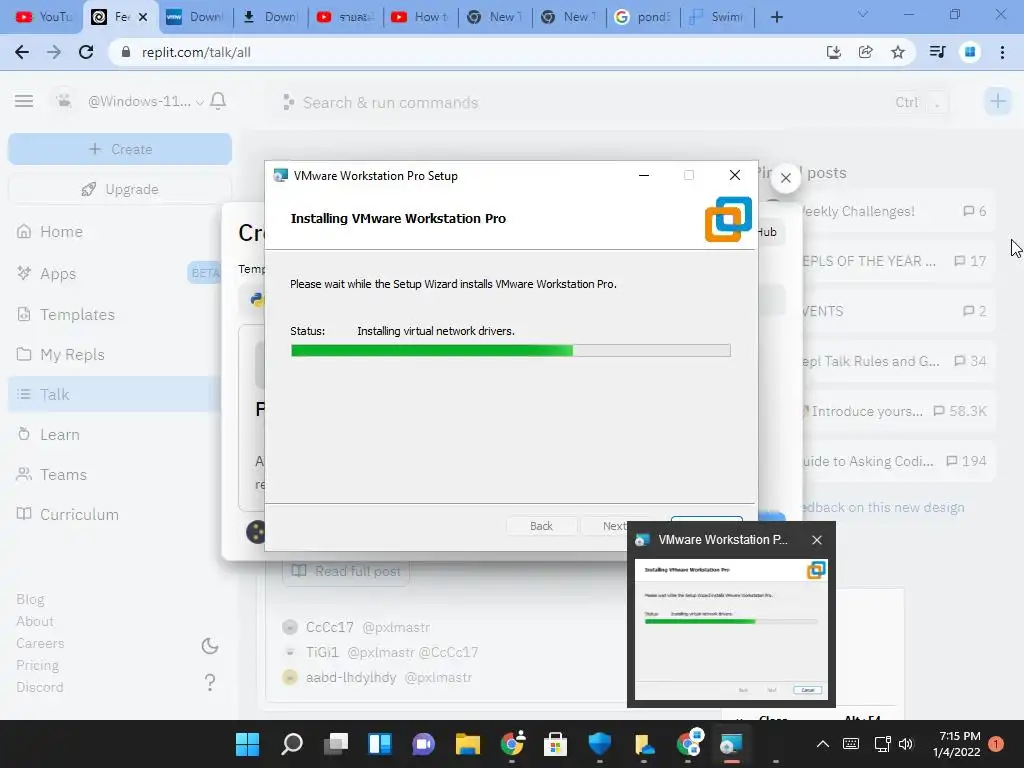Image resolution: width=1024 pixels, height=768 pixels.
Task: Open the Chat app on taskbar
Action: click(423, 744)
